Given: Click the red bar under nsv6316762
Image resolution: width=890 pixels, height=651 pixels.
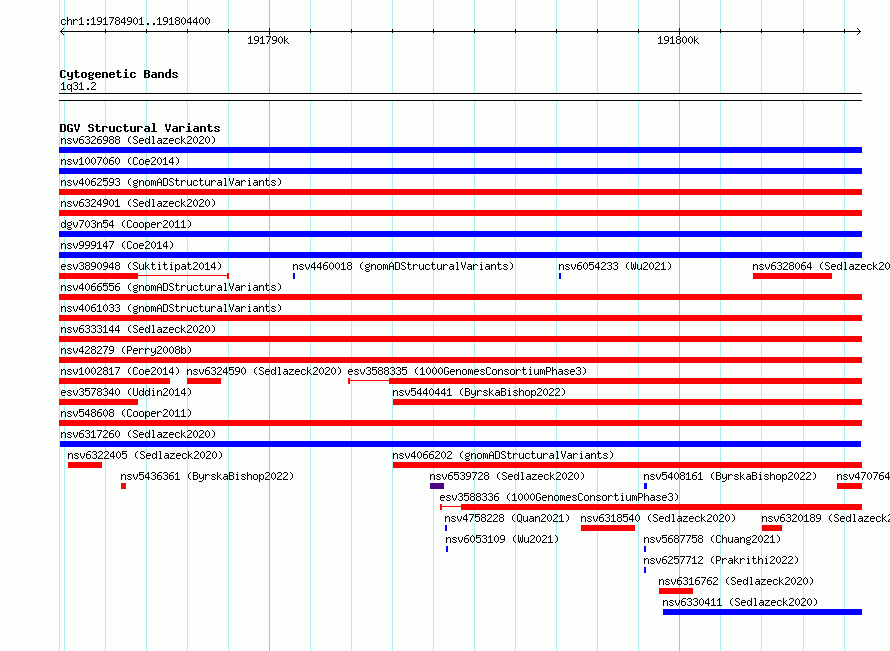Looking at the screenshot, I should 676,591.
